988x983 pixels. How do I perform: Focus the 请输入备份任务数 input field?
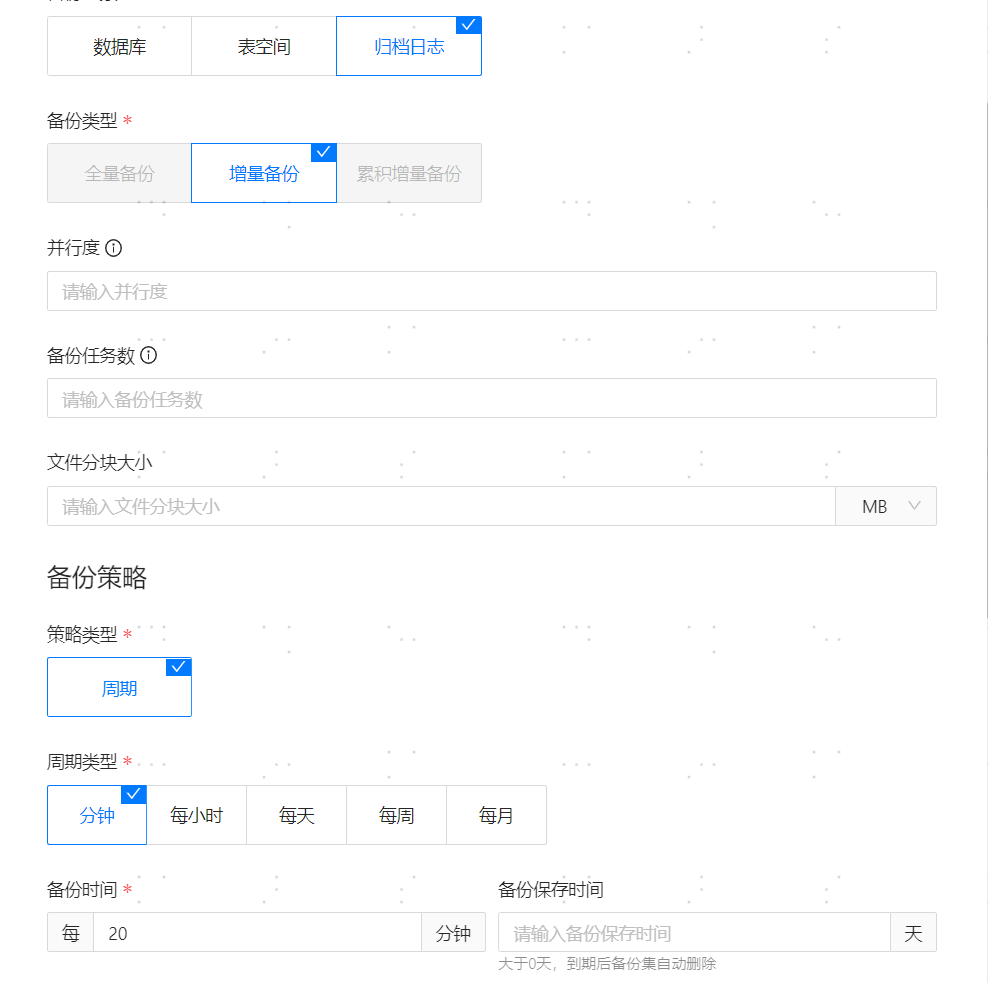[x=492, y=399]
